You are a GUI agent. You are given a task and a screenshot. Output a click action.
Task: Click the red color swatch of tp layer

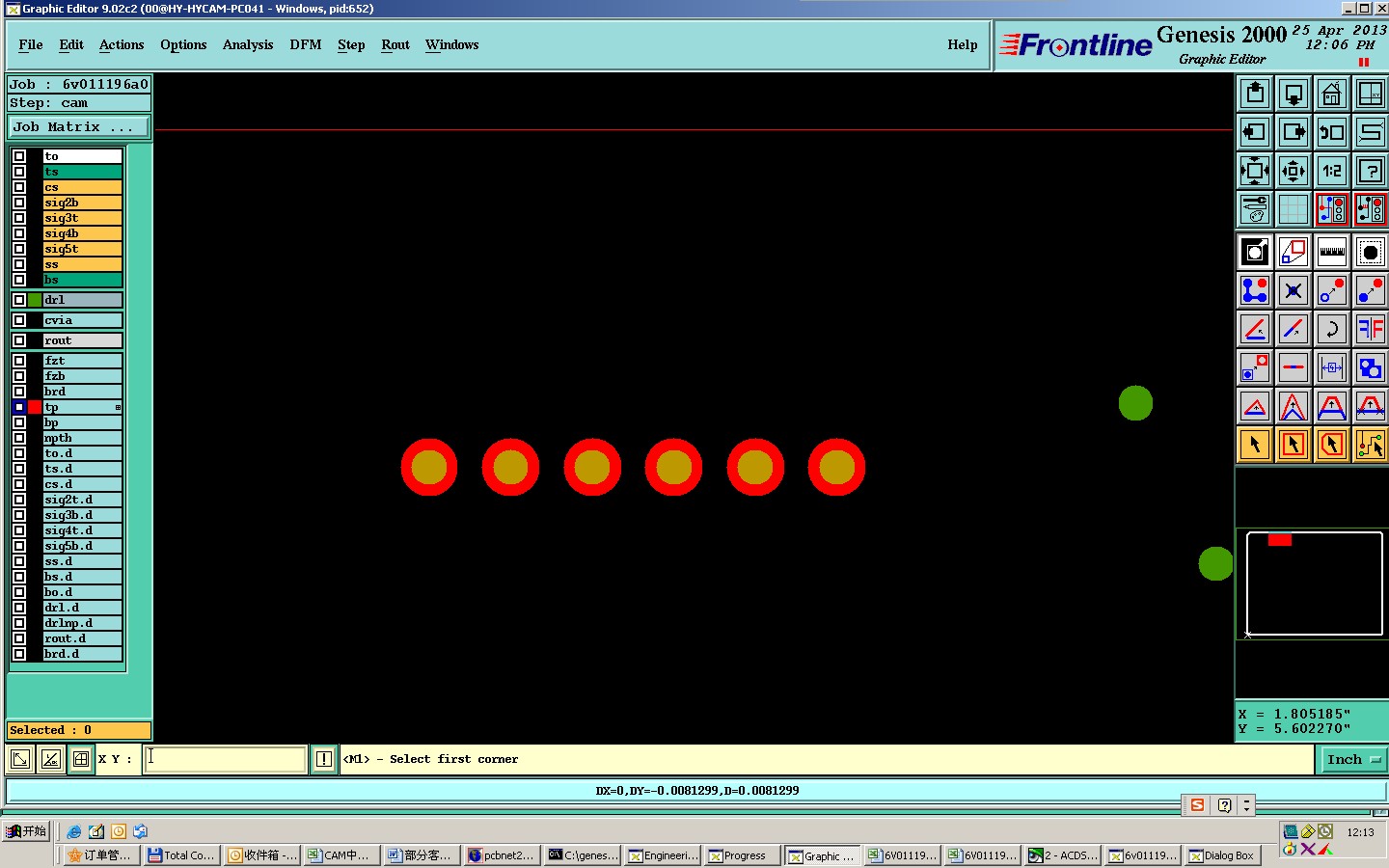click(35, 407)
